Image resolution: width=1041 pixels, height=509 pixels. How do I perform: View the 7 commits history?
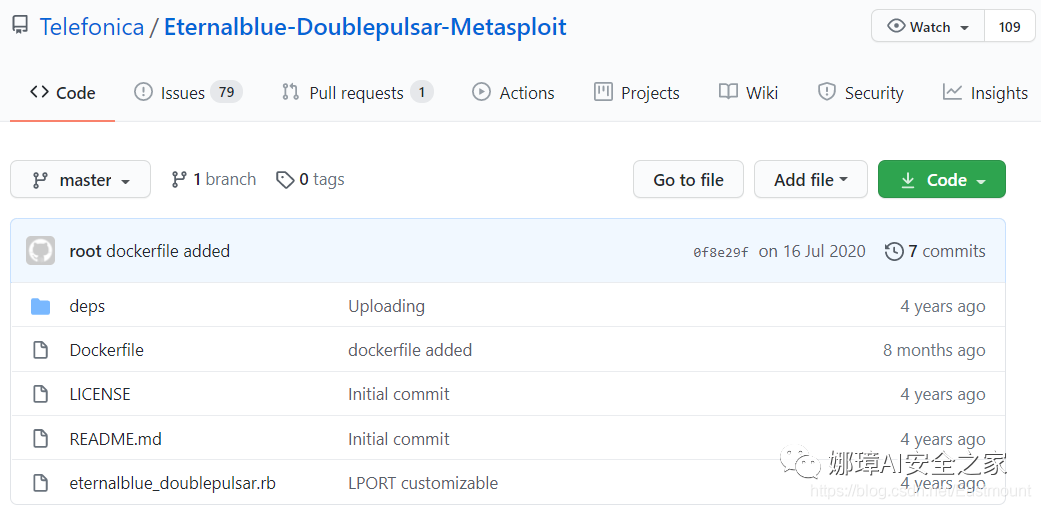coord(935,252)
